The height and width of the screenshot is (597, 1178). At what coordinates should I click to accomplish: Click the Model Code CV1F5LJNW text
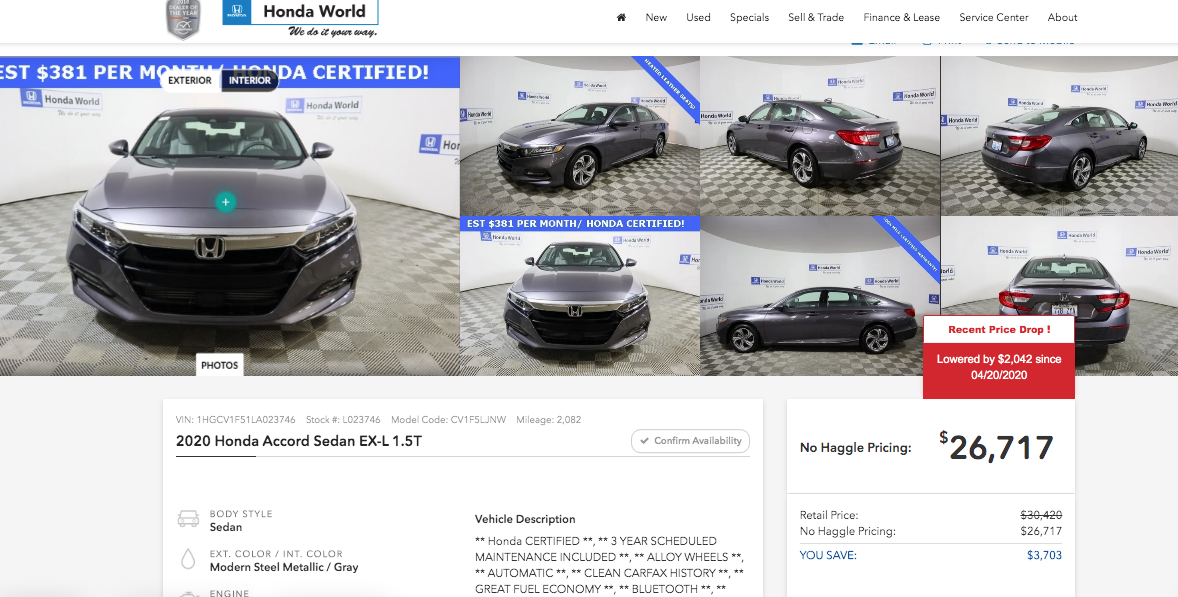[449, 420]
